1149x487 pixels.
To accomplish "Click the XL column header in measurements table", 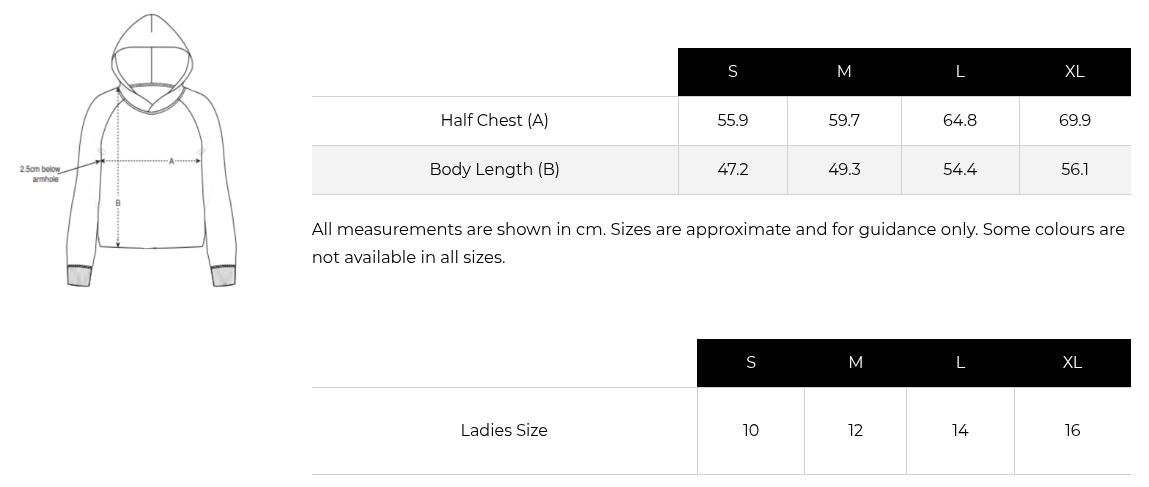I will 1074,72.
